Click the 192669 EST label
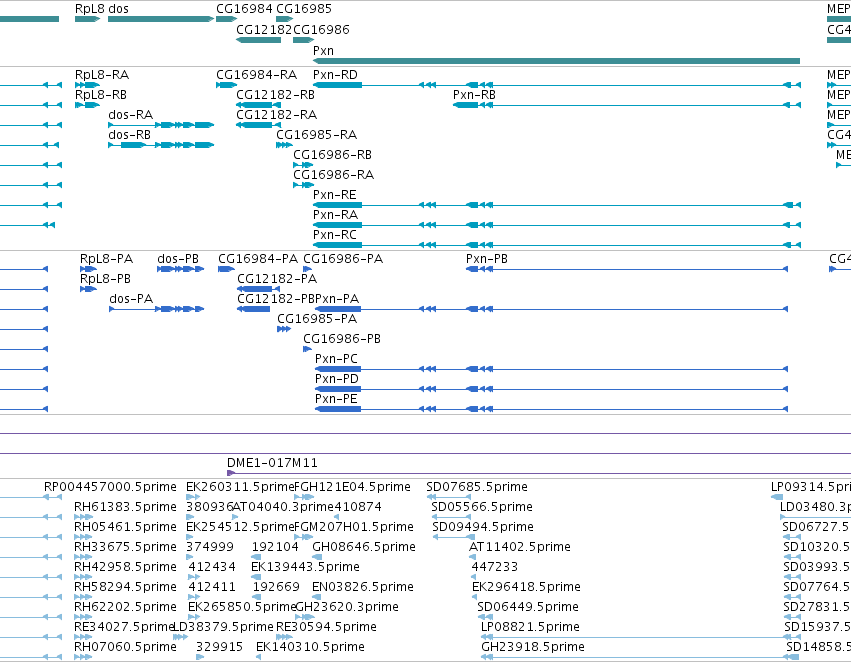Screen dimensions: 851x662 (x=276, y=587)
